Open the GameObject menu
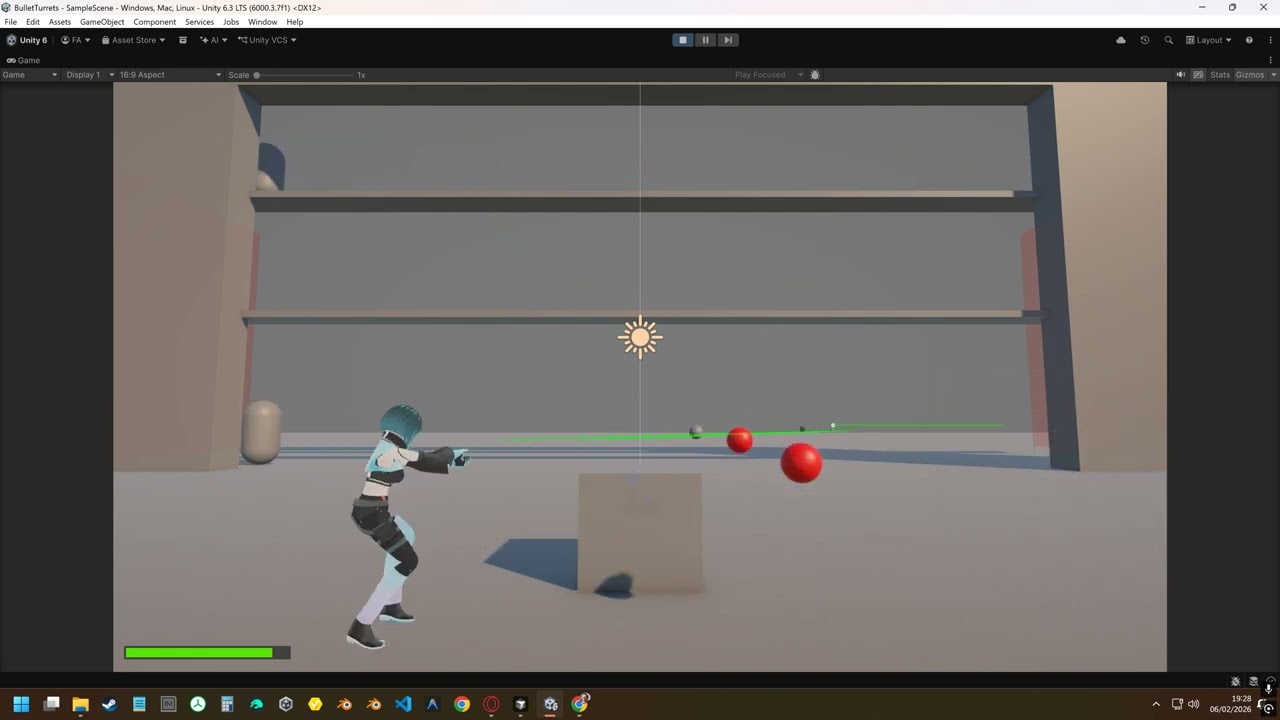 point(101,22)
